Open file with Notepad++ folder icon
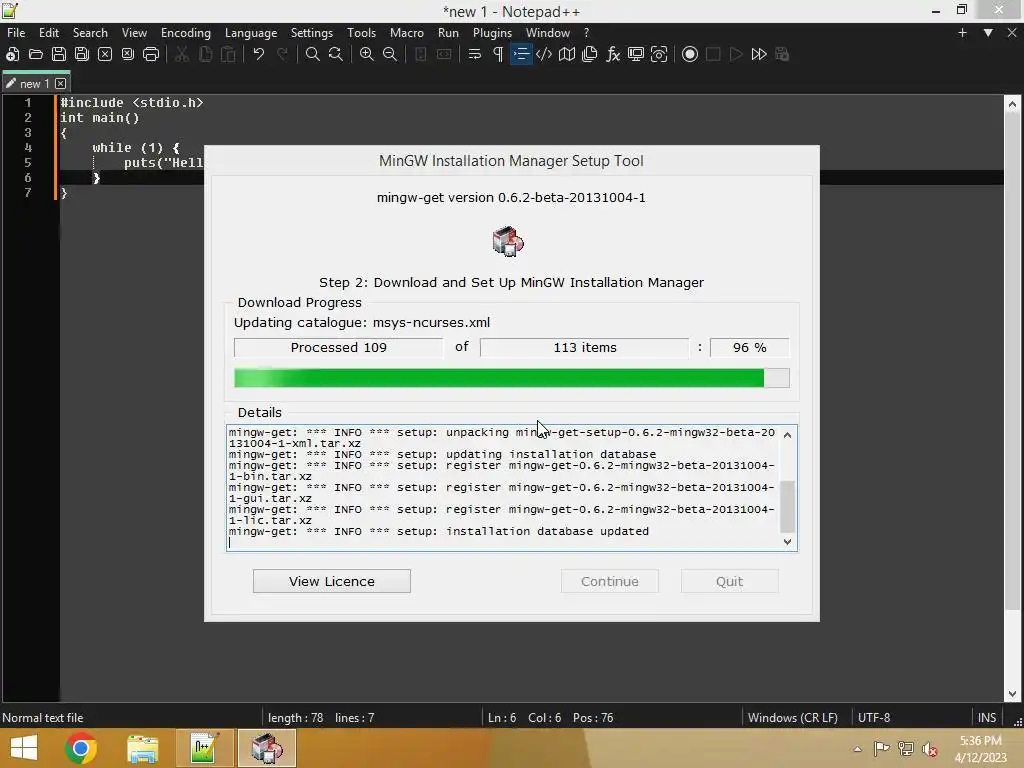This screenshot has height=768, width=1024. point(35,54)
